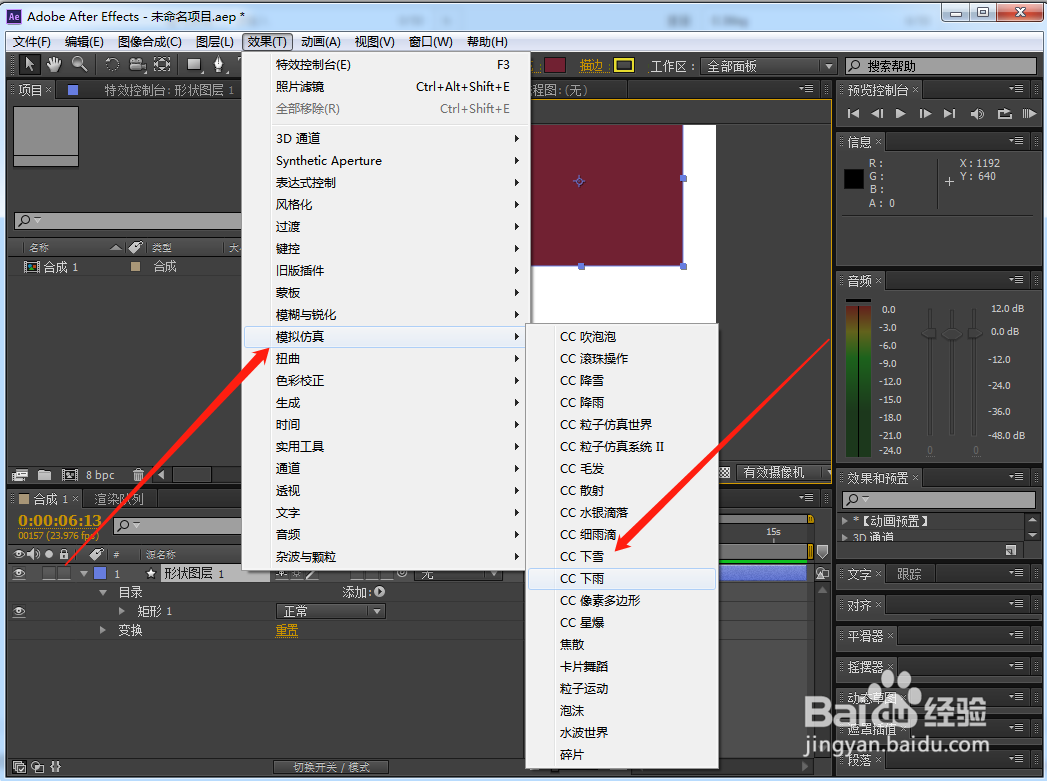Toggle the lock column switch header

pos(64,554)
